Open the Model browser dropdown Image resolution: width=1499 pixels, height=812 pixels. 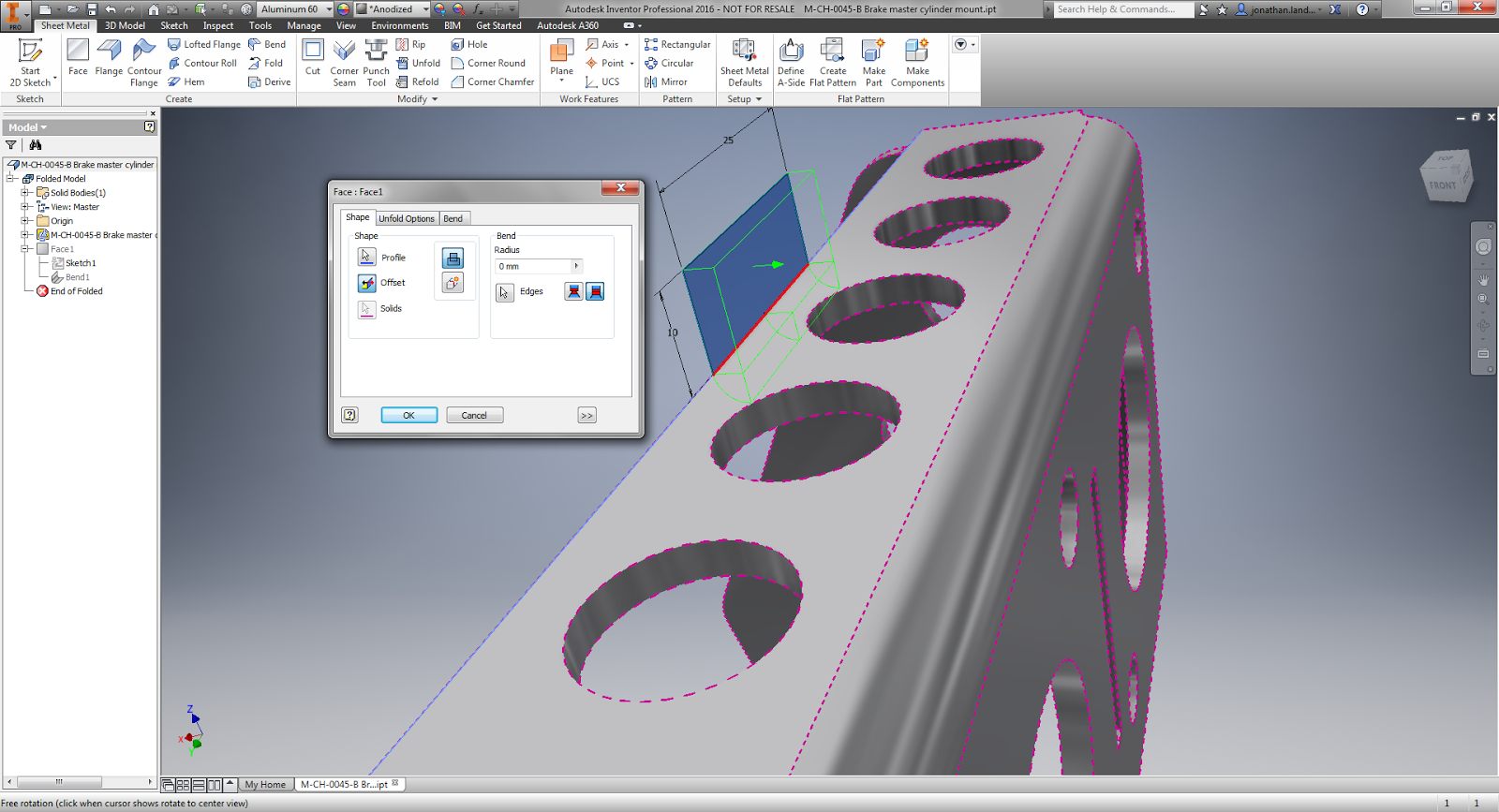click(28, 127)
